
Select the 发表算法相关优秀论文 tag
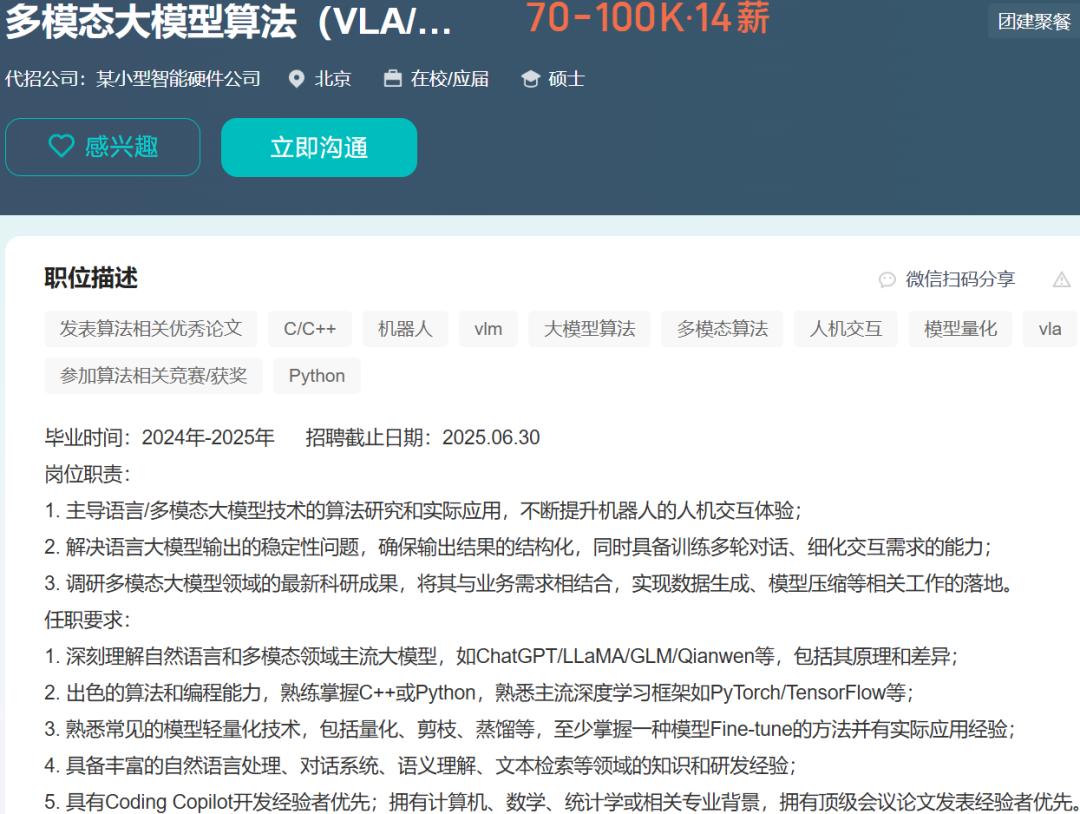[151, 329]
